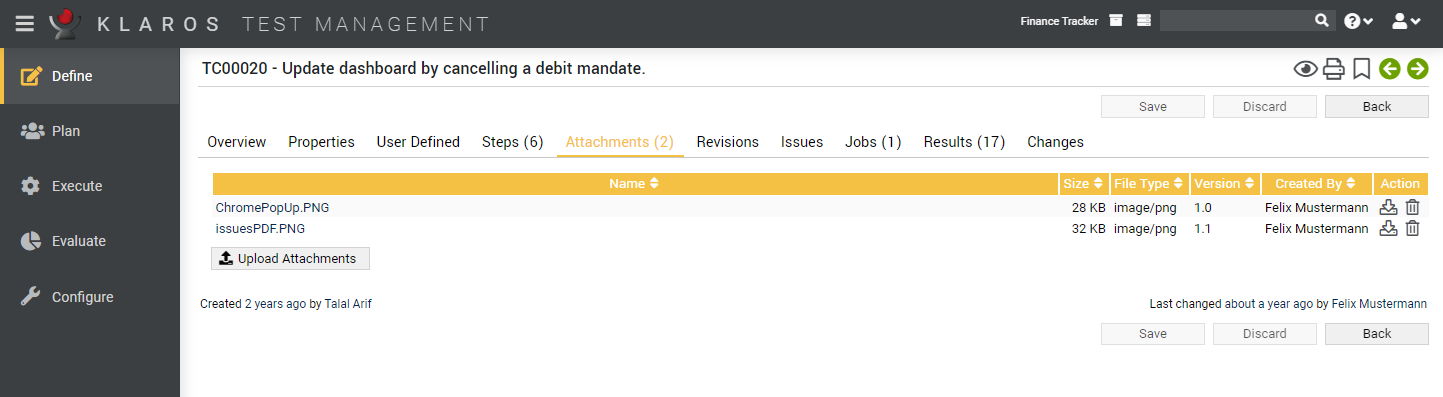Download the ChromePopUp.PNG attachment
The image size is (1443, 397).
click(1388, 207)
